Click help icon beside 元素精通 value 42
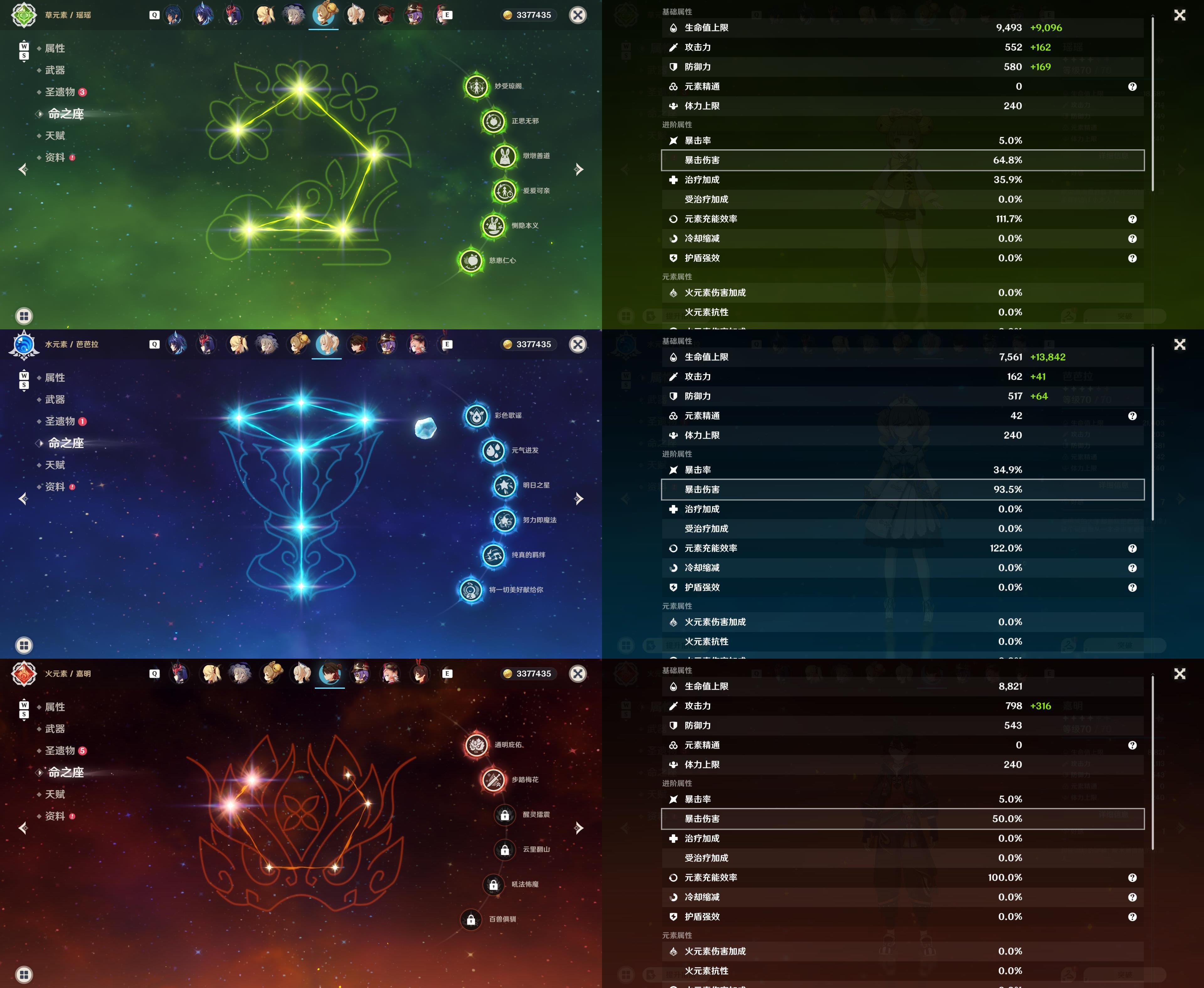 click(1132, 416)
